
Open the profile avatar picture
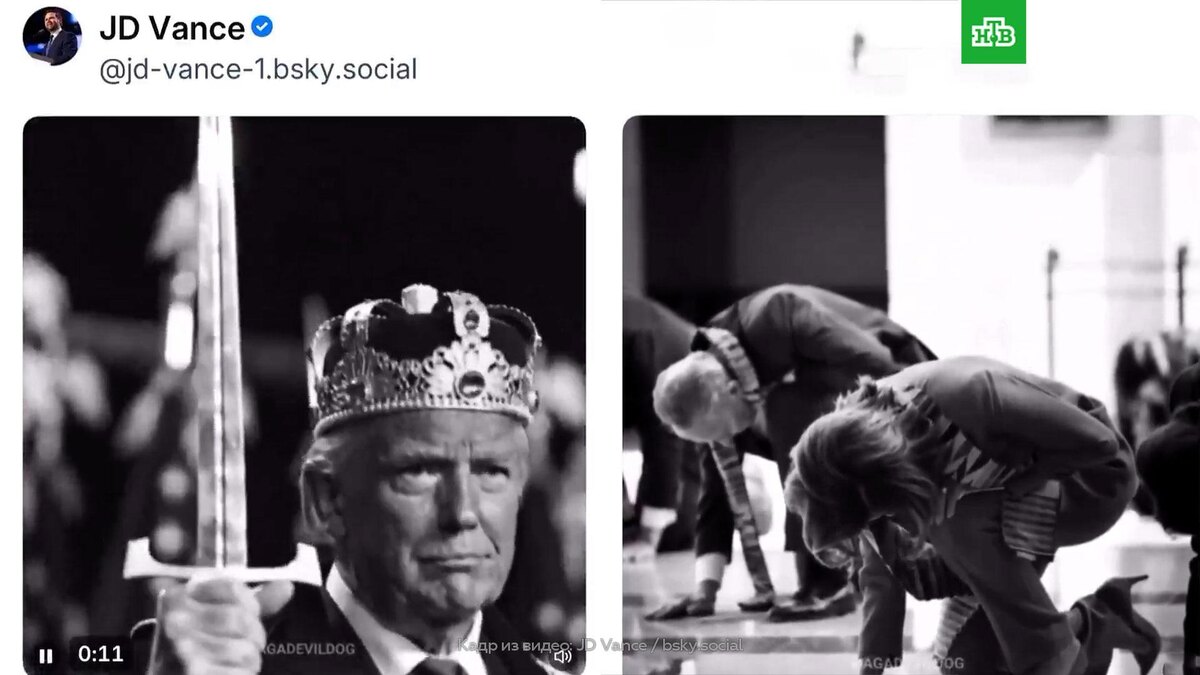(x=50, y=35)
